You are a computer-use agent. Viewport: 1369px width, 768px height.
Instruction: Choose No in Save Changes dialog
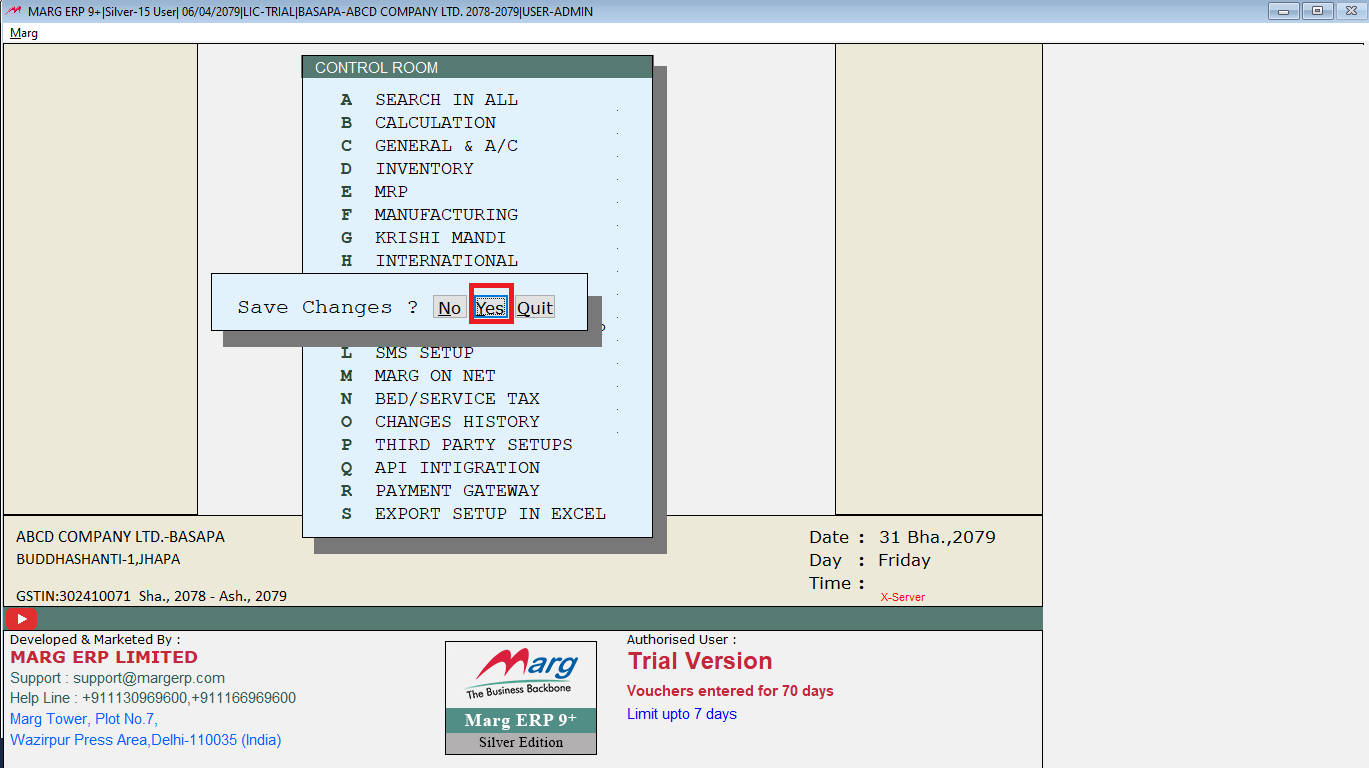[450, 307]
